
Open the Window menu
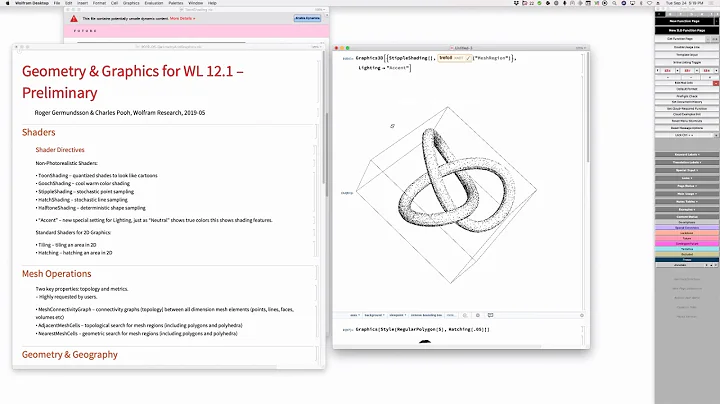[x=196, y=3]
